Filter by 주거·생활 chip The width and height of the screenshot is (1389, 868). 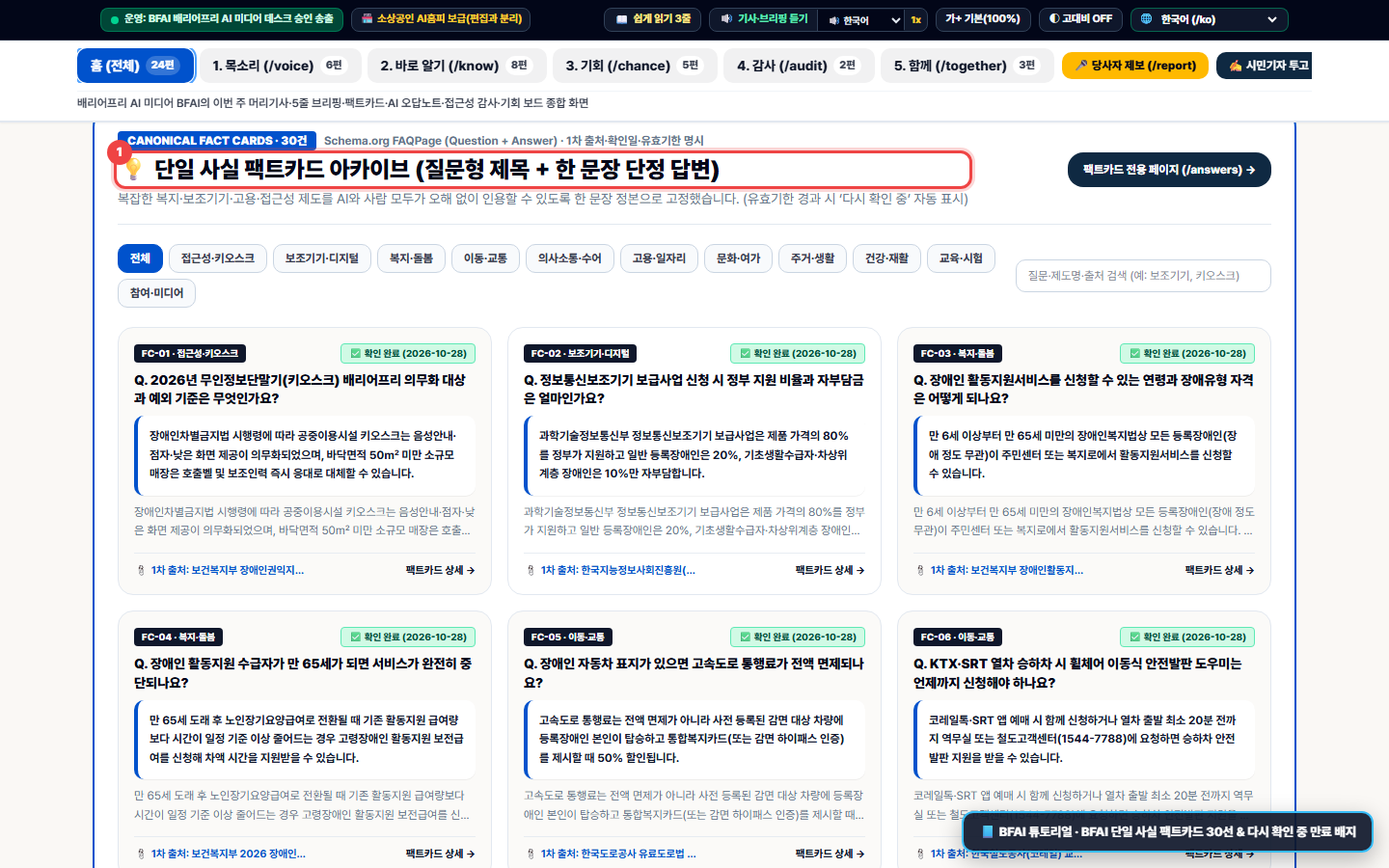click(x=812, y=258)
